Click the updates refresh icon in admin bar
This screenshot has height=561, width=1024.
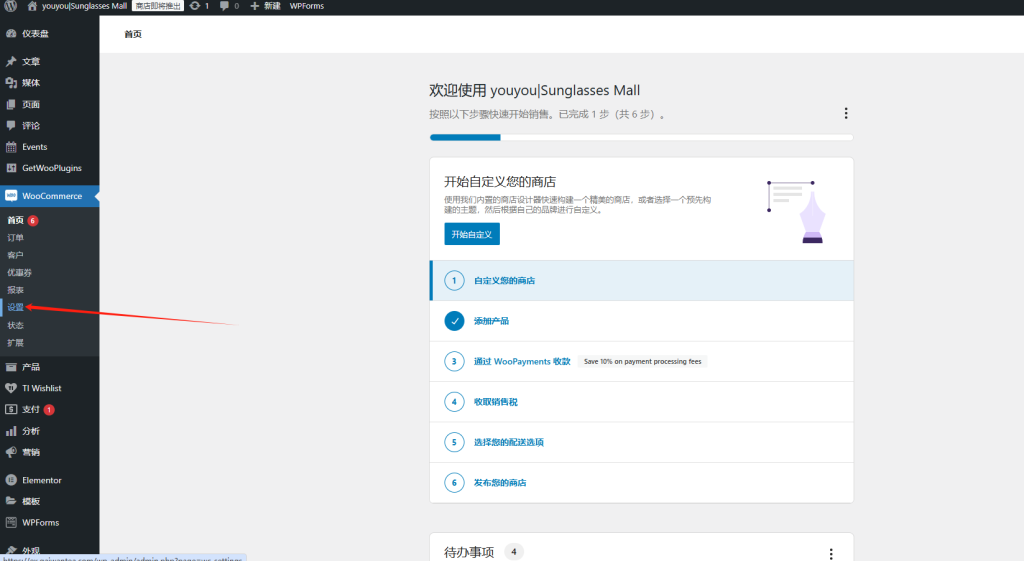[x=194, y=6]
